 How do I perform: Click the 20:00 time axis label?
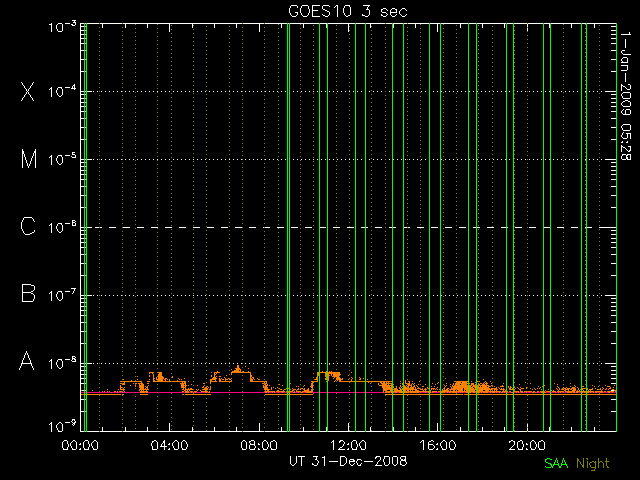click(x=527, y=444)
